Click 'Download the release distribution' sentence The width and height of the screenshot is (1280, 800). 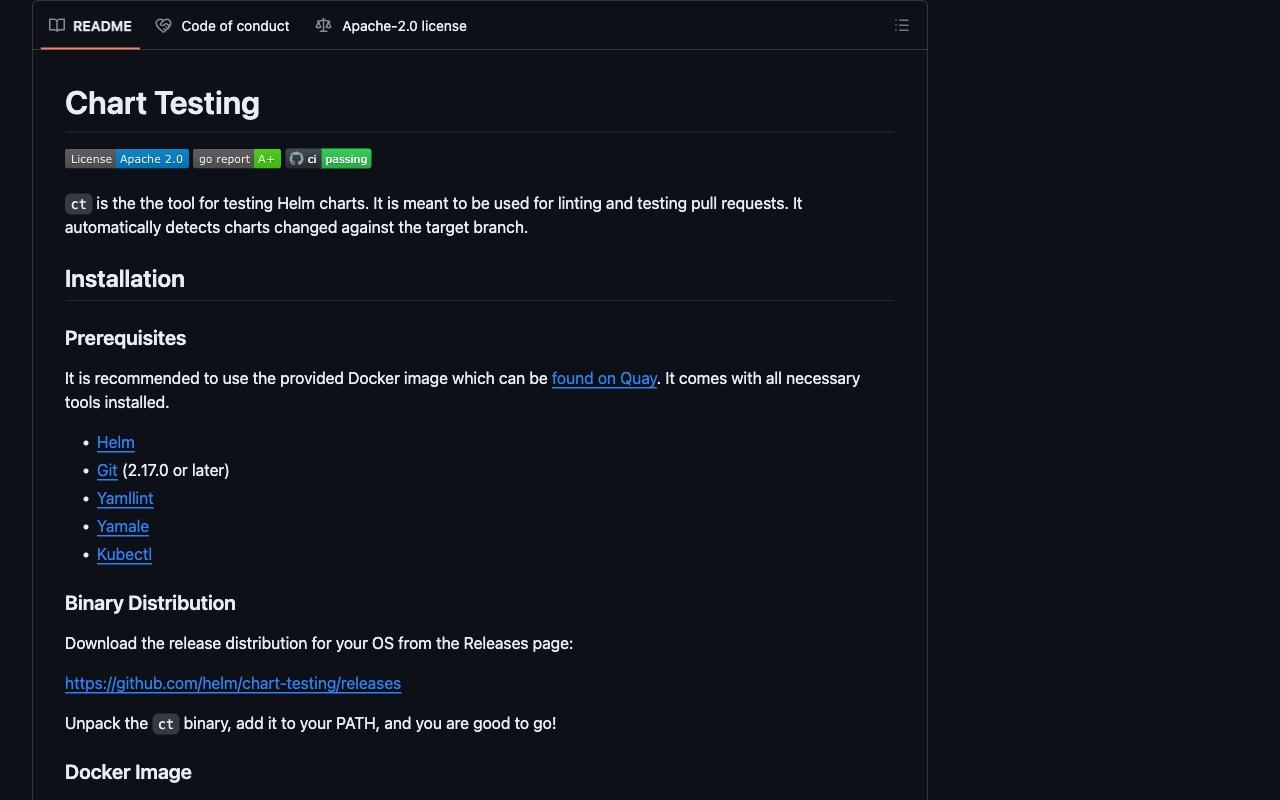pos(319,643)
